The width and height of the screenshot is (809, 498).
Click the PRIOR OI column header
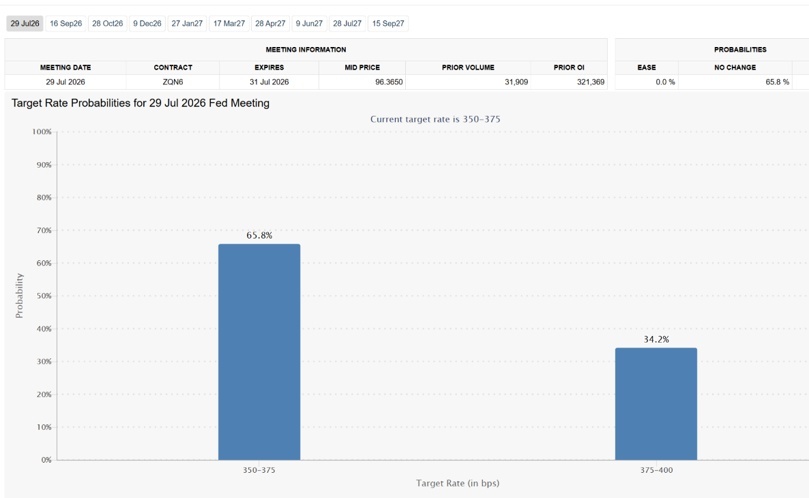(x=569, y=67)
